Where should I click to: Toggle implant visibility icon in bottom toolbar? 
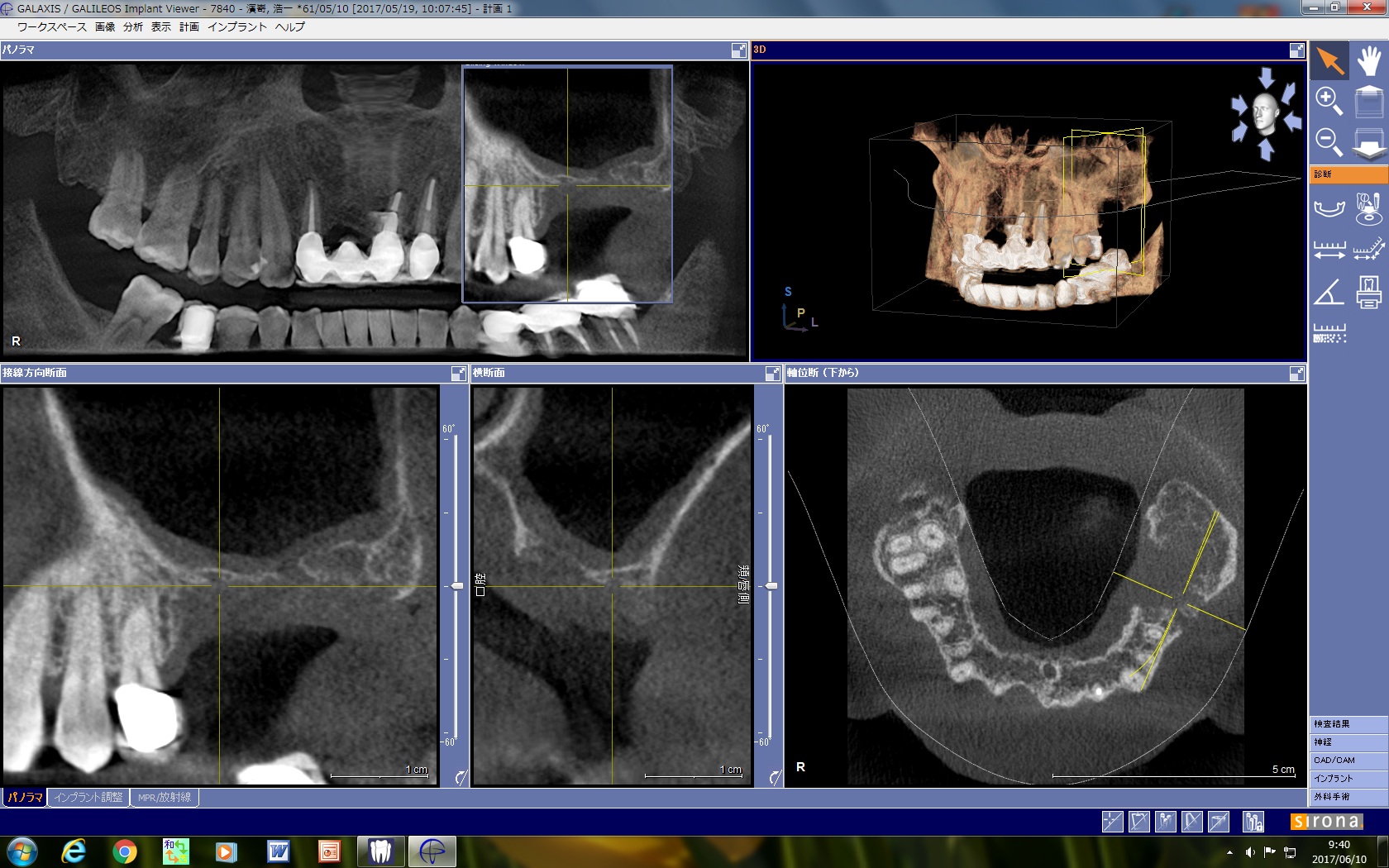coord(1165,821)
